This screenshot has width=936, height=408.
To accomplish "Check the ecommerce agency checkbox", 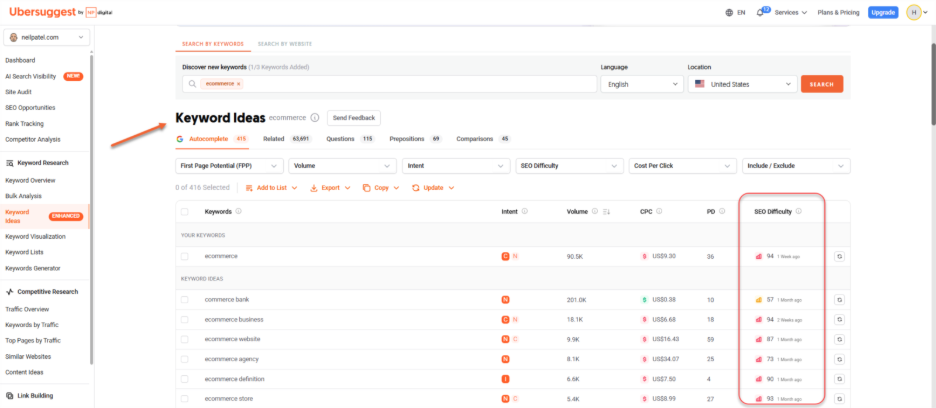I will (x=184, y=359).
